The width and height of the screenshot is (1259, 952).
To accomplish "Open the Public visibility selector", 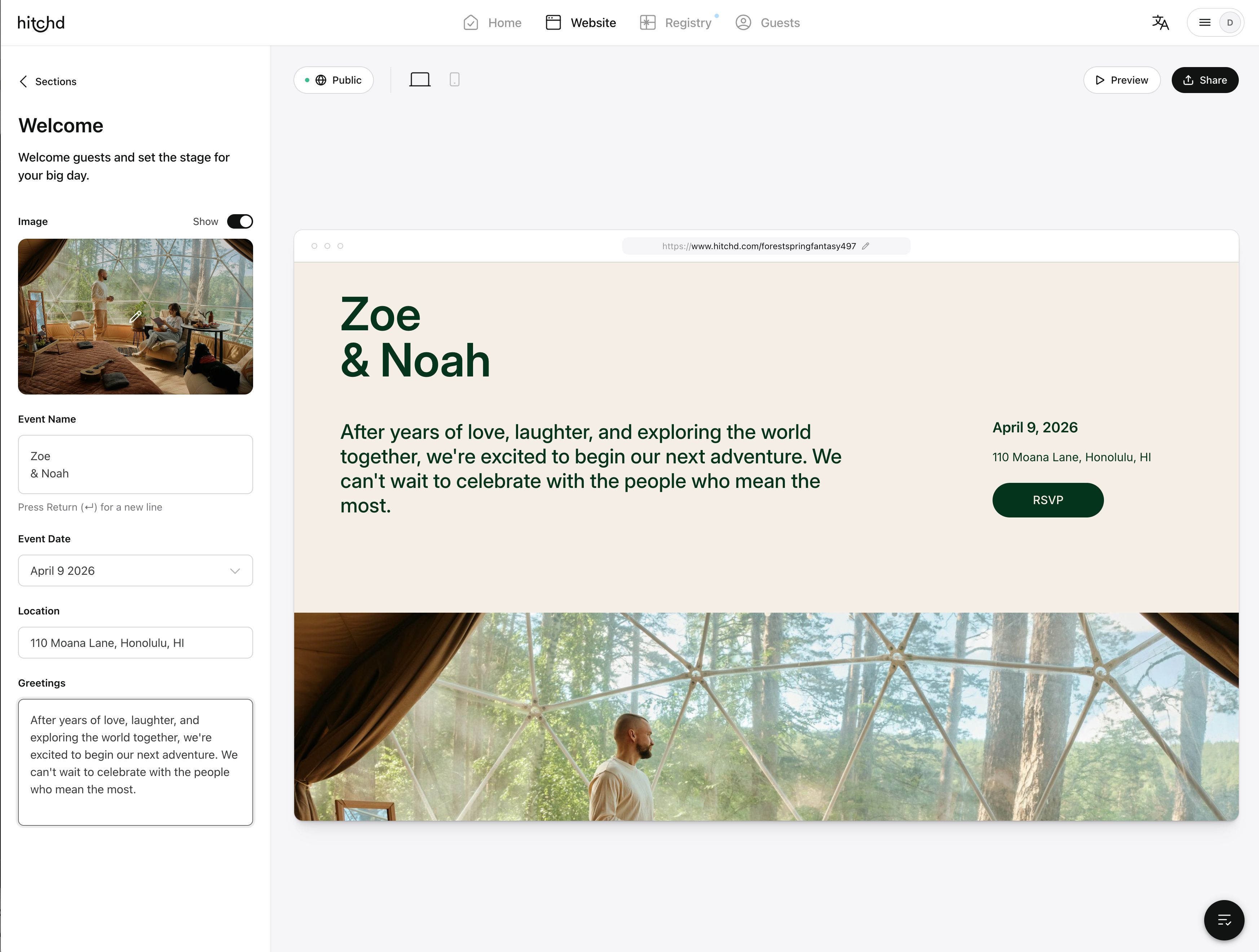I will pos(333,80).
